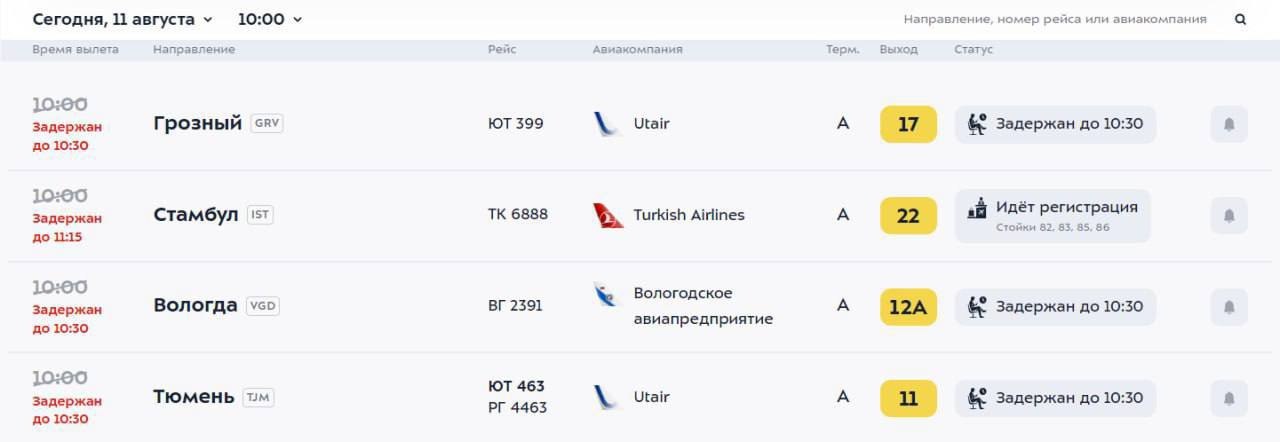Click the Utair logo for Grozny flight
Image resolution: width=1280 pixels, height=442 pixels.
pyautogui.click(x=607, y=124)
